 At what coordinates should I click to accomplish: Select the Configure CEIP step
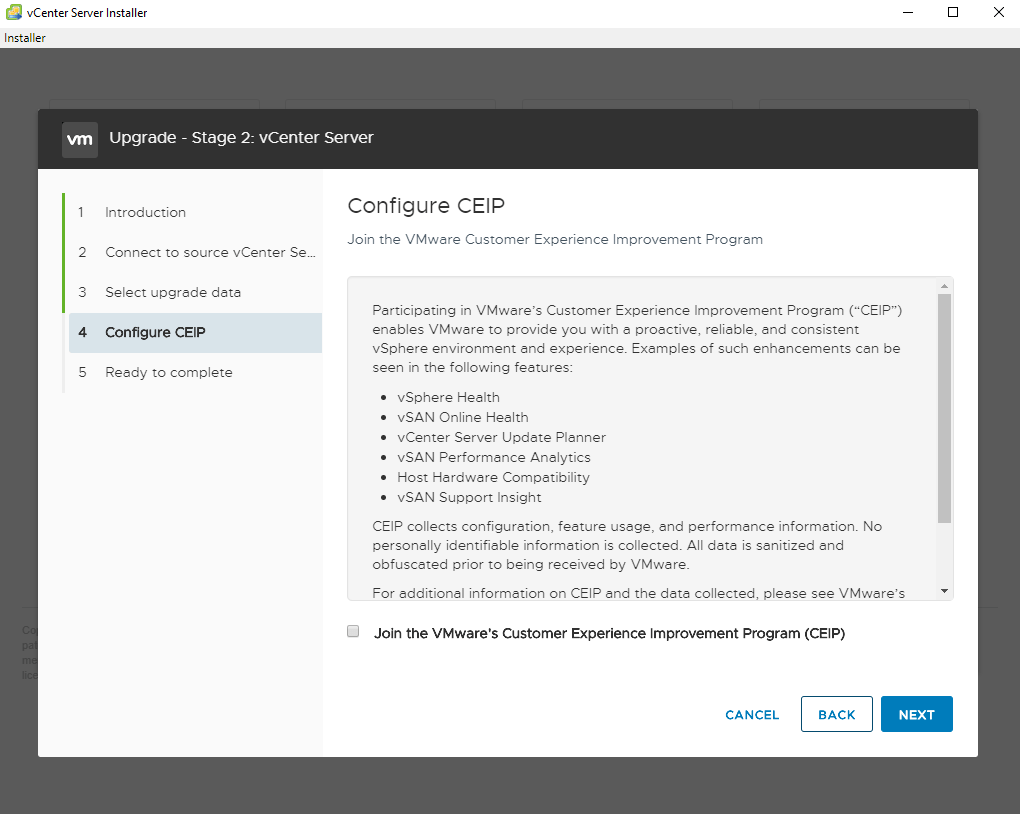[x=155, y=332]
